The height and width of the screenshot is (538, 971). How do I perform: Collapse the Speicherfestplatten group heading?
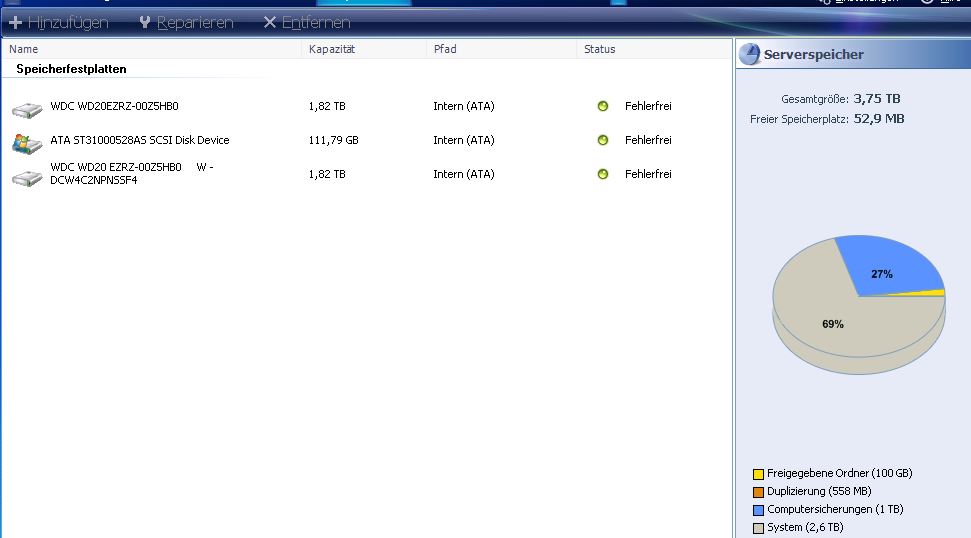pos(71,69)
